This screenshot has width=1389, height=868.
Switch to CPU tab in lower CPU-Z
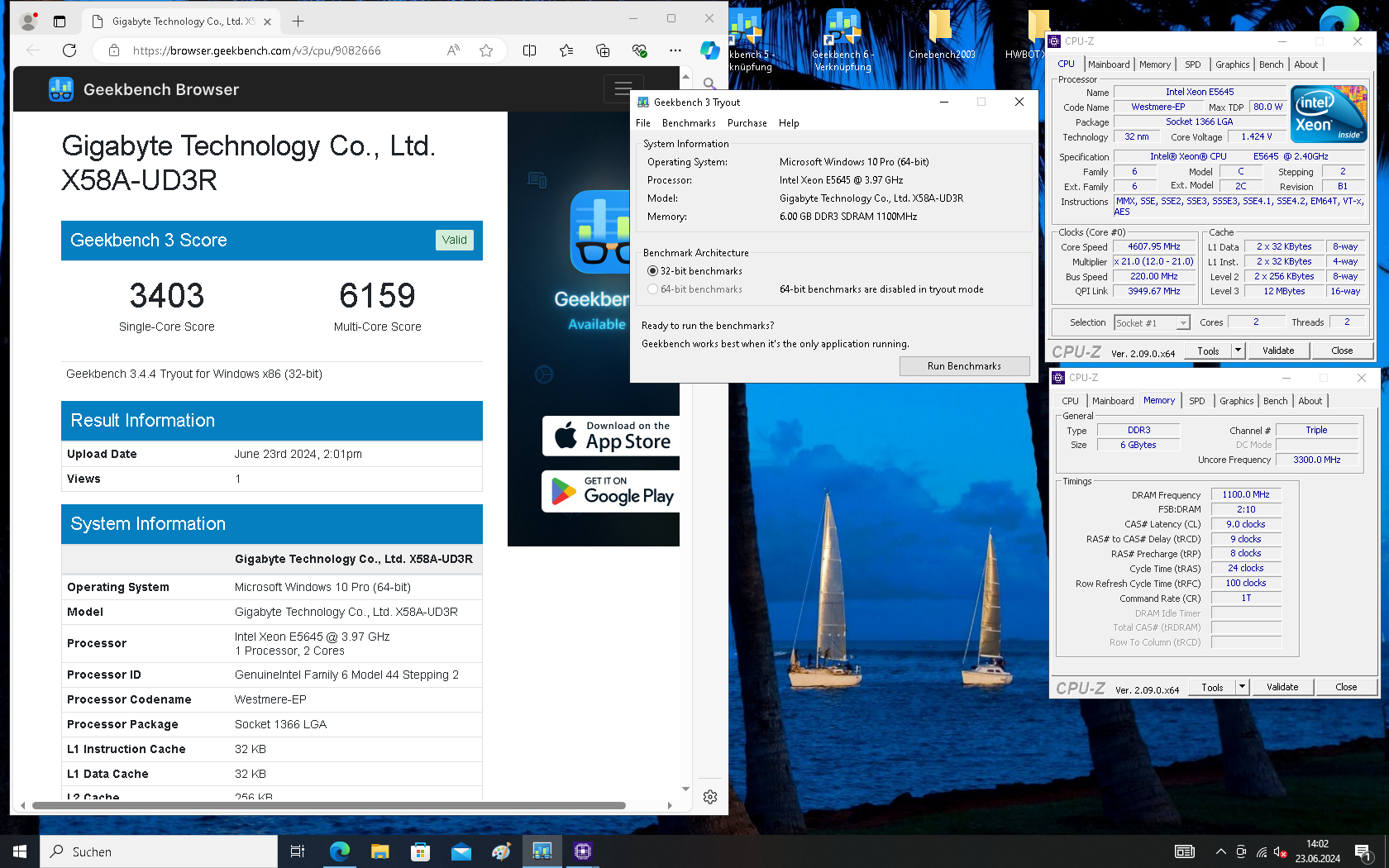click(1071, 401)
